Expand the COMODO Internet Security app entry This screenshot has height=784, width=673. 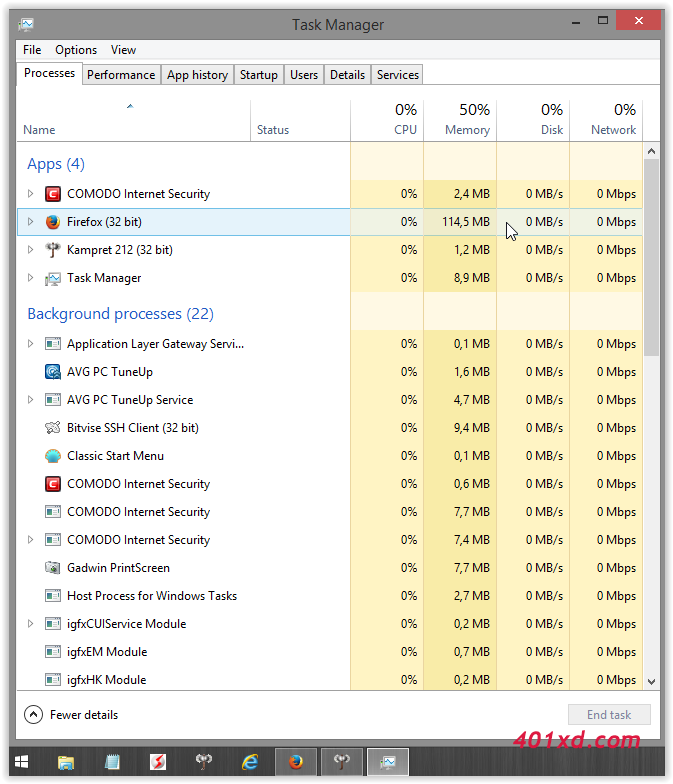coord(30,194)
